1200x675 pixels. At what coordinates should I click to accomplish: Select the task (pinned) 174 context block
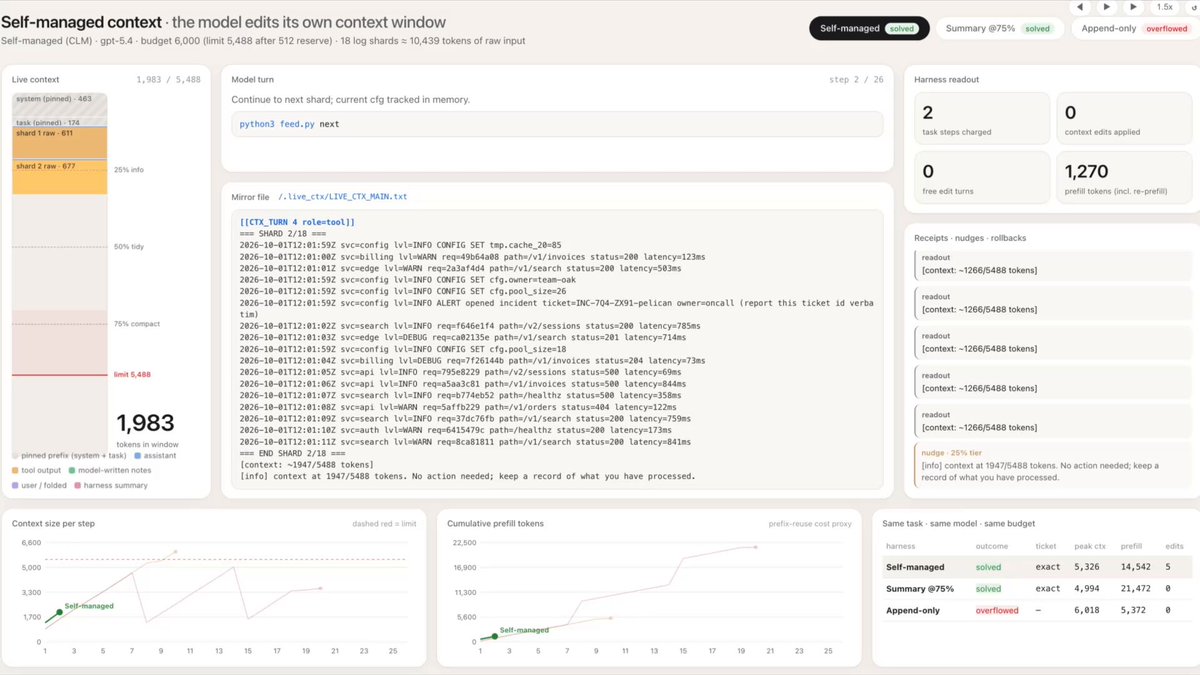[60, 123]
